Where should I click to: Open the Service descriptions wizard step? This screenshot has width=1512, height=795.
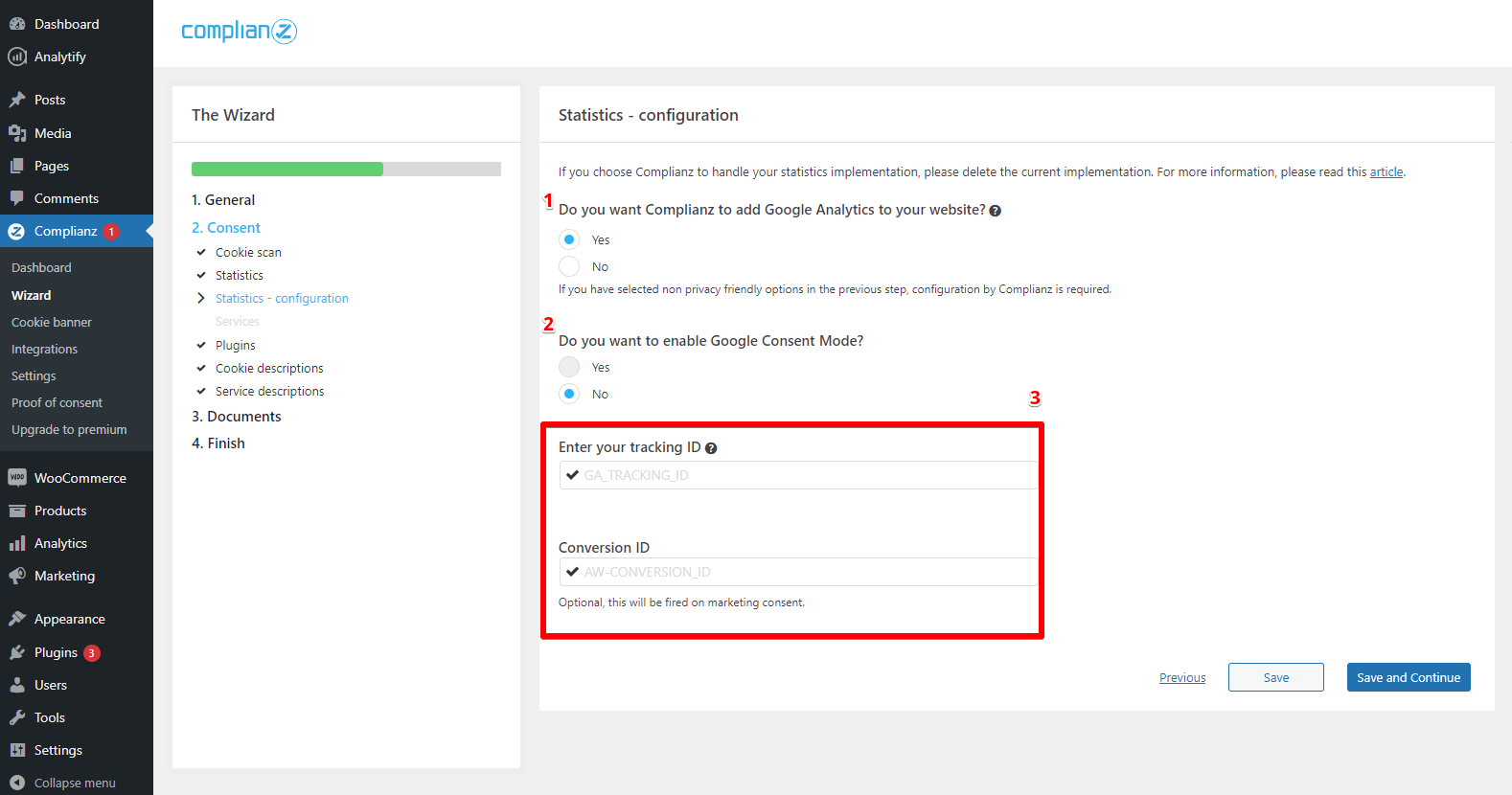270,392
